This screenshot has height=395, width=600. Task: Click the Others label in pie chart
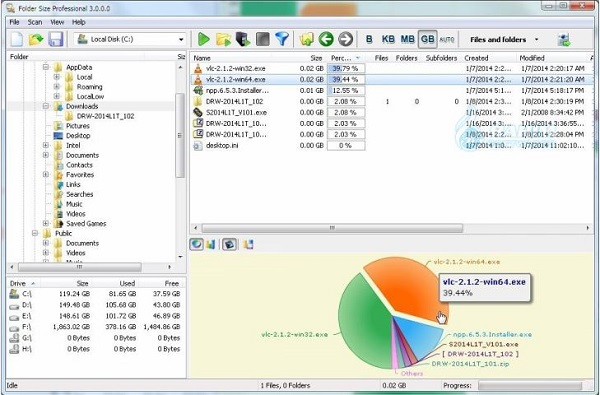coord(412,374)
